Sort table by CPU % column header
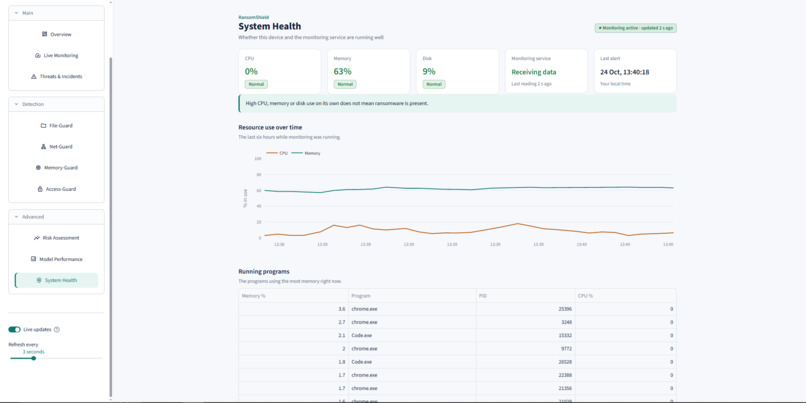This screenshot has height=403, width=806. 626,296
